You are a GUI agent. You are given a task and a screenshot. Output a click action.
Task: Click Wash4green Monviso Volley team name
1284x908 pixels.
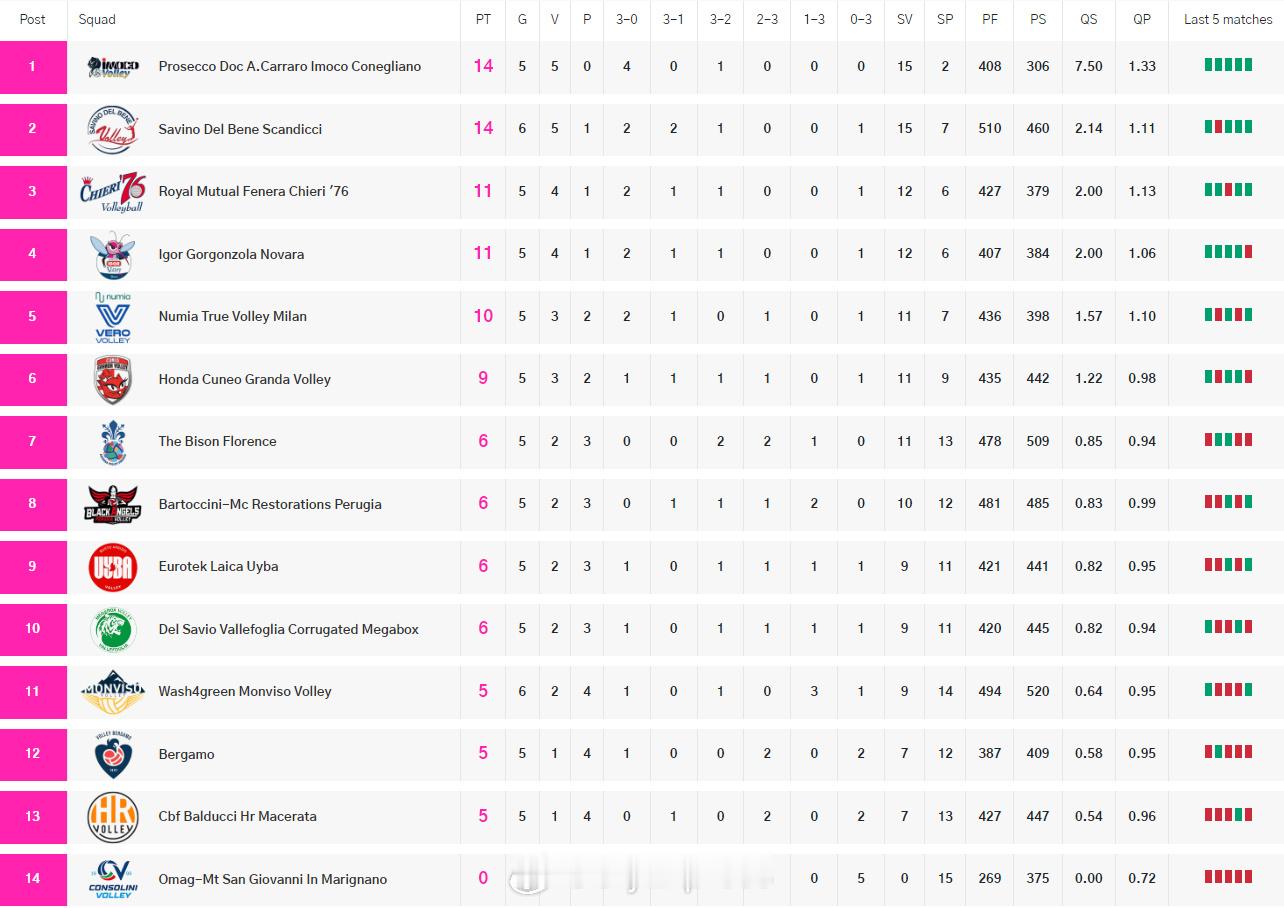[245, 691]
